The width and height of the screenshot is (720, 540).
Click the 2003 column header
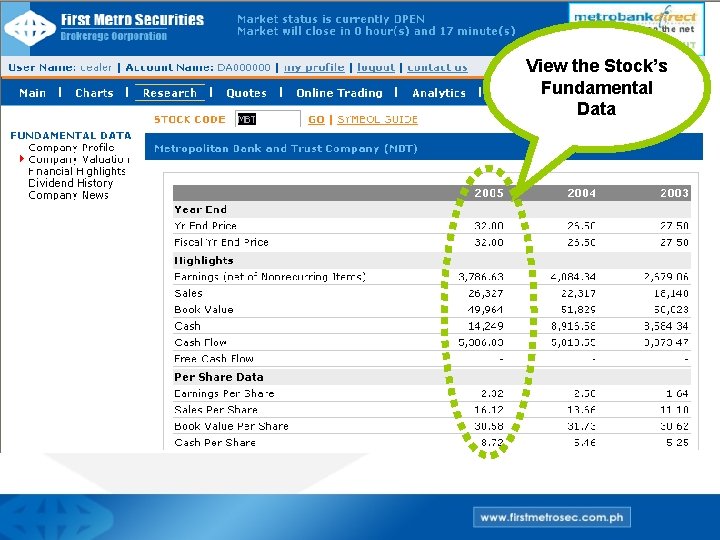pos(674,193)
